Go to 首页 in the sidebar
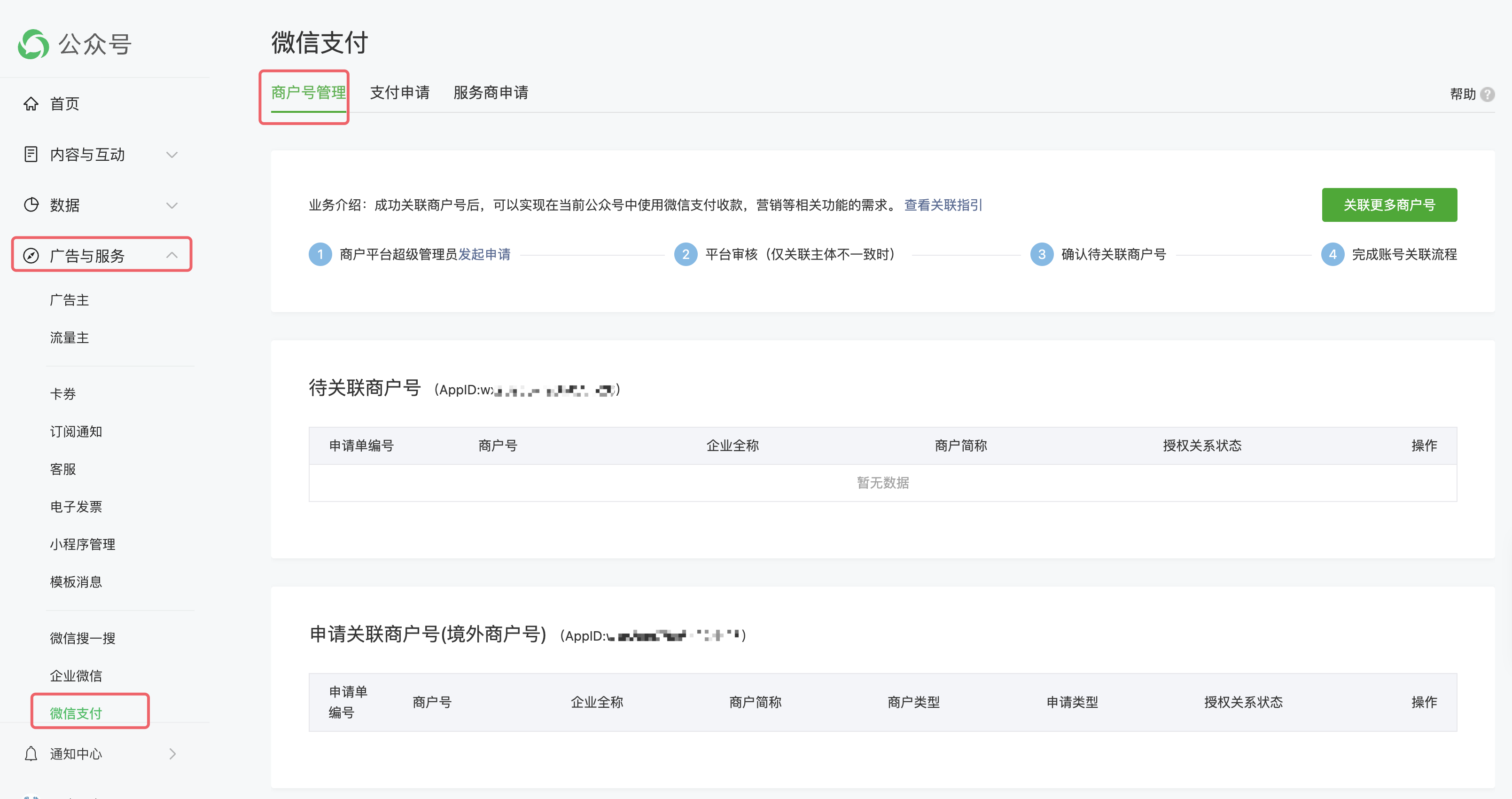 pyautogui.click(x=64, y=104)
